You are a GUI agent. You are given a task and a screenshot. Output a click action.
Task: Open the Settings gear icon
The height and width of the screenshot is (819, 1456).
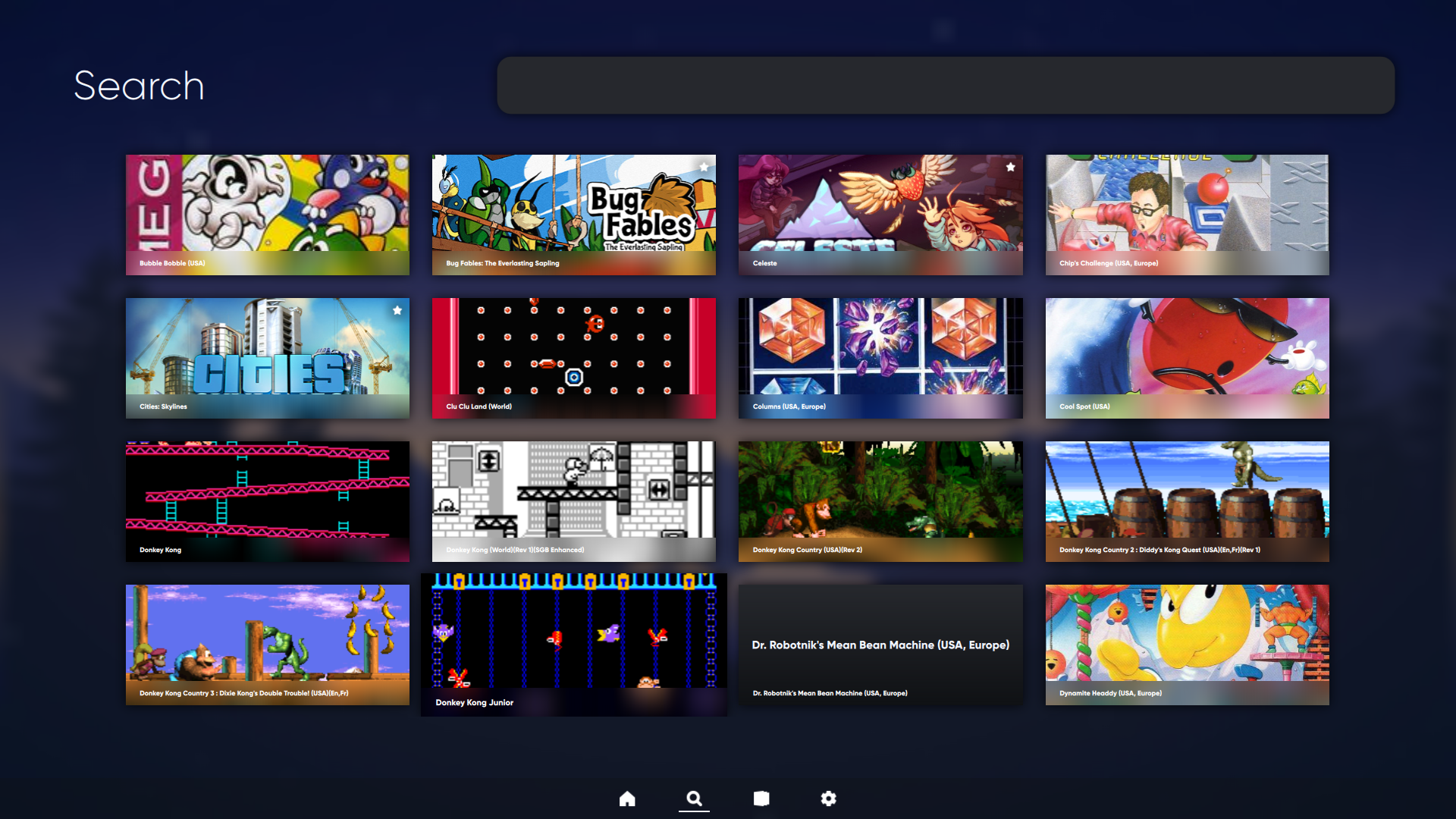click(x=828, y=799)
